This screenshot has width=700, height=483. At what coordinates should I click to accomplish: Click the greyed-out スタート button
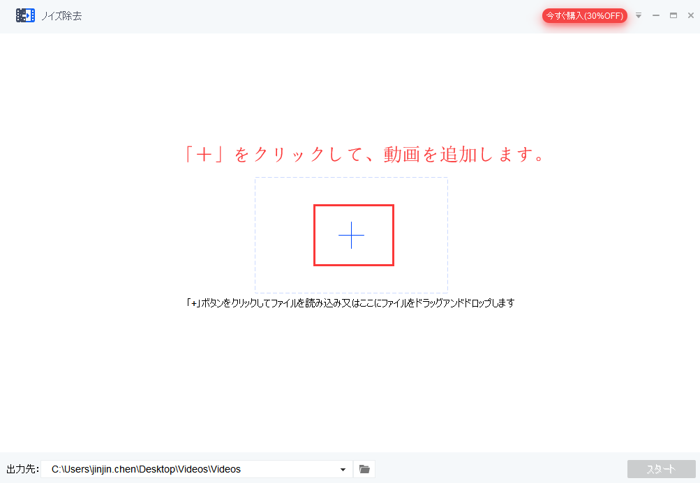tap(661, 469)
